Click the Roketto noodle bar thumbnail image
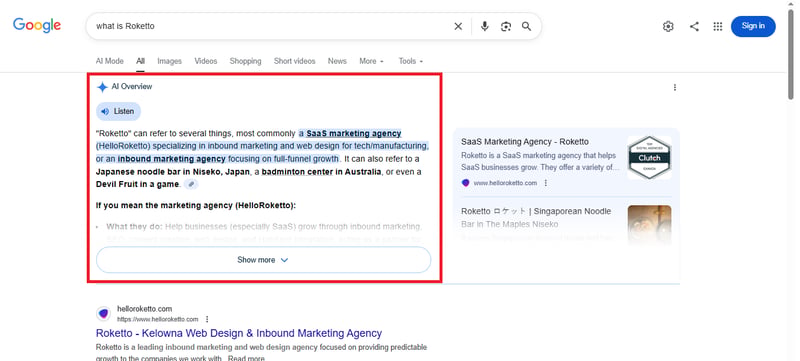The height and width of the screenshot is (361, 800). tap(649, 224)
